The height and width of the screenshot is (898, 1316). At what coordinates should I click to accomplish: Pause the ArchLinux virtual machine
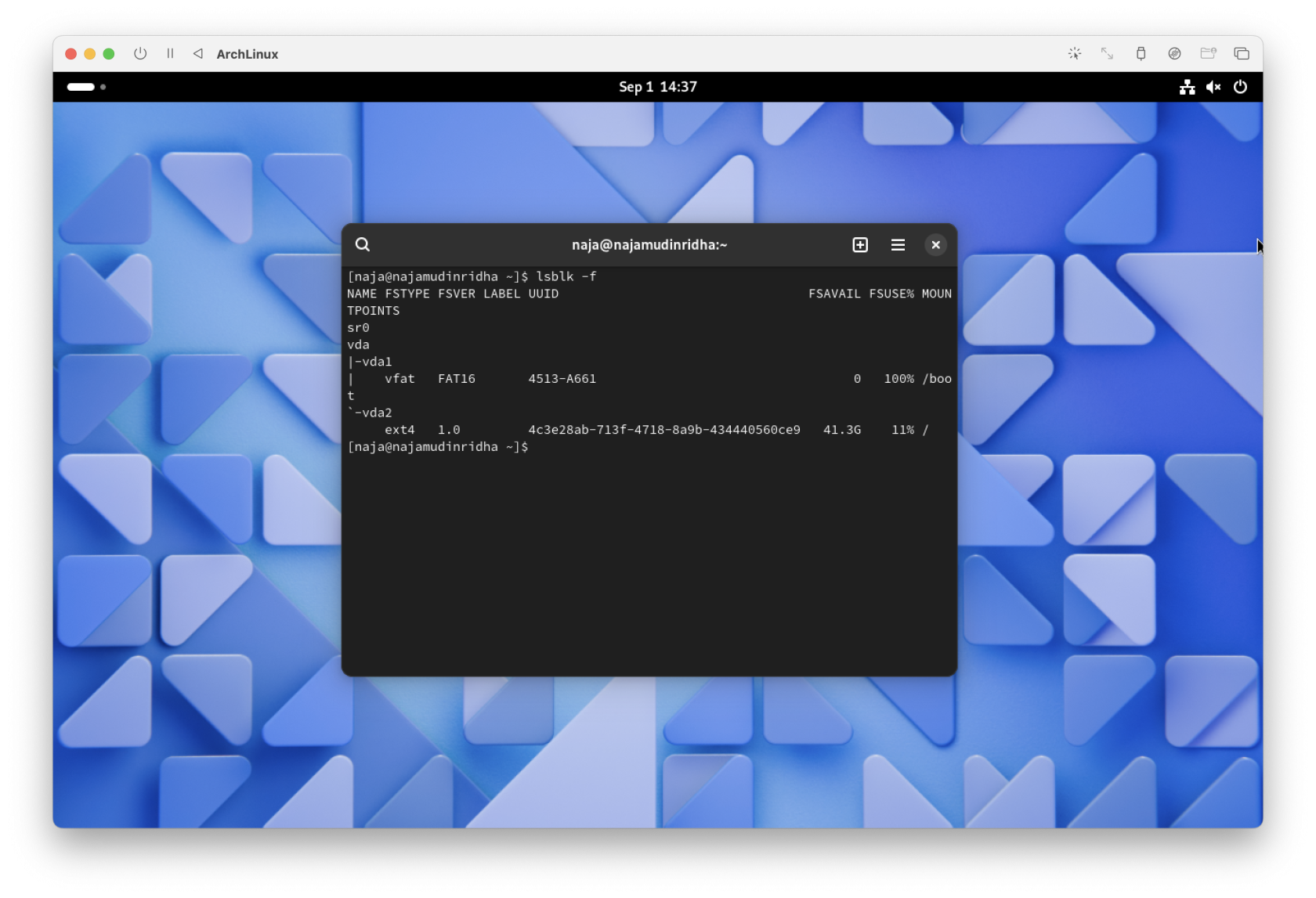click(x=170, y=53)
